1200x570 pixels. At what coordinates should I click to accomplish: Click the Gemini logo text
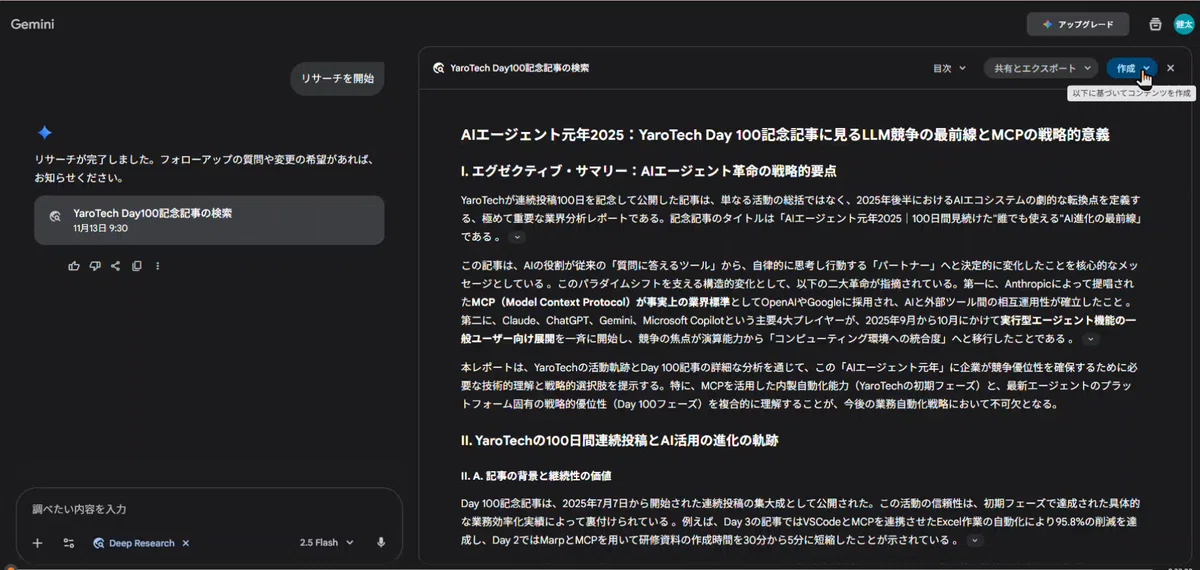pos(32,24)
